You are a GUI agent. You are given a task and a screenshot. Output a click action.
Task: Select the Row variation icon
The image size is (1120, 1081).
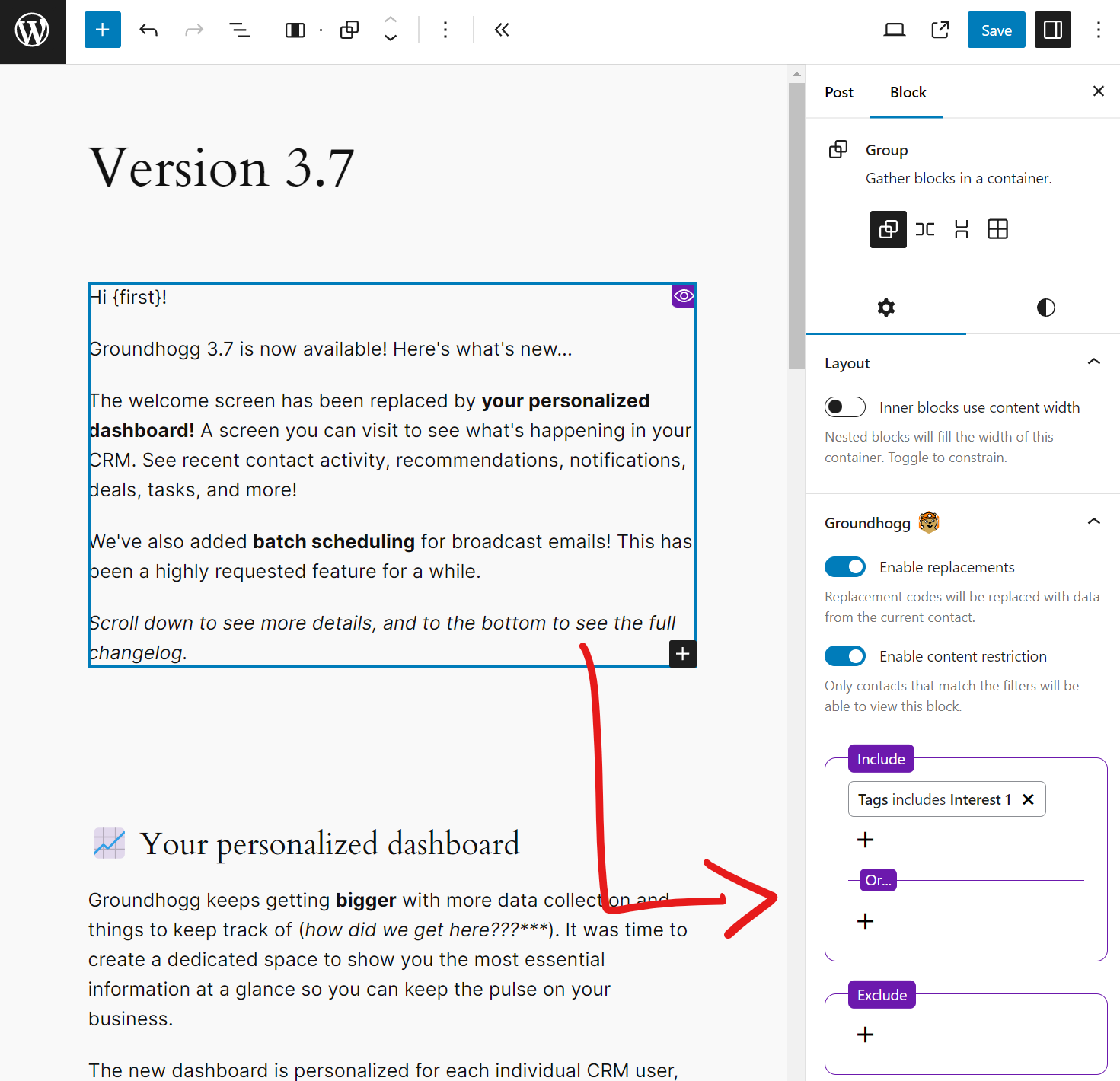coord(924,229)
